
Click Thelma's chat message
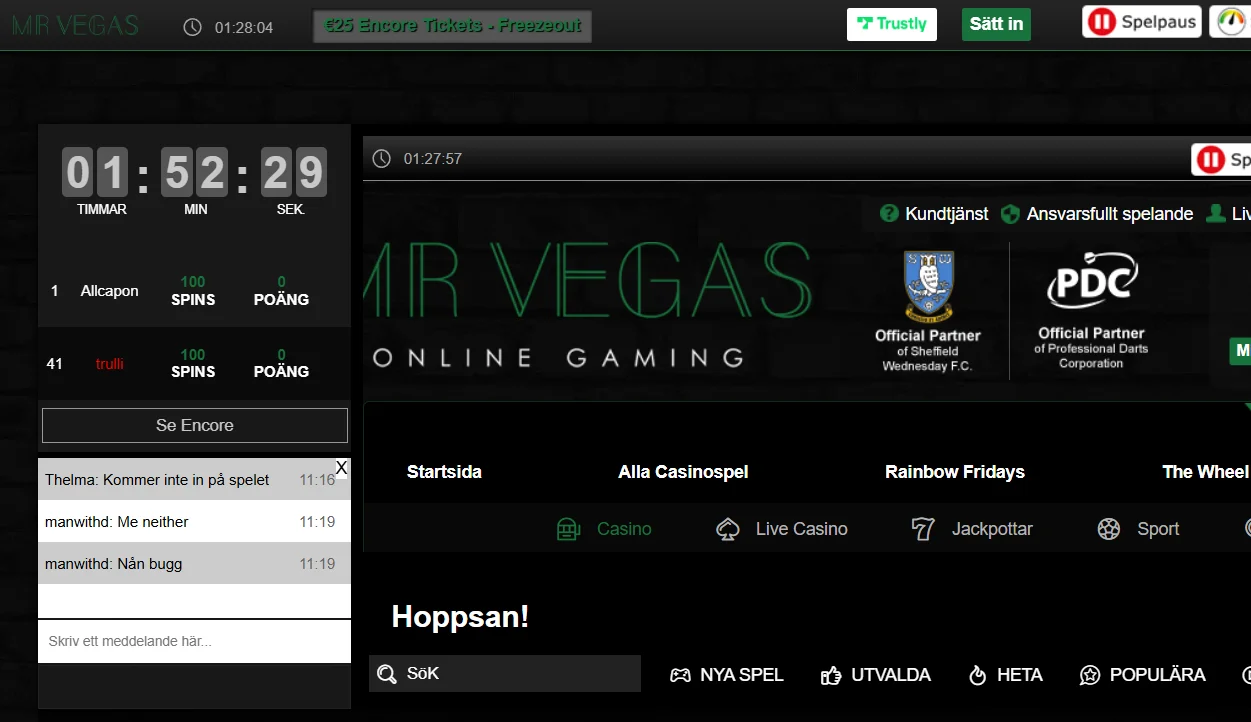(x=194, y=480)
